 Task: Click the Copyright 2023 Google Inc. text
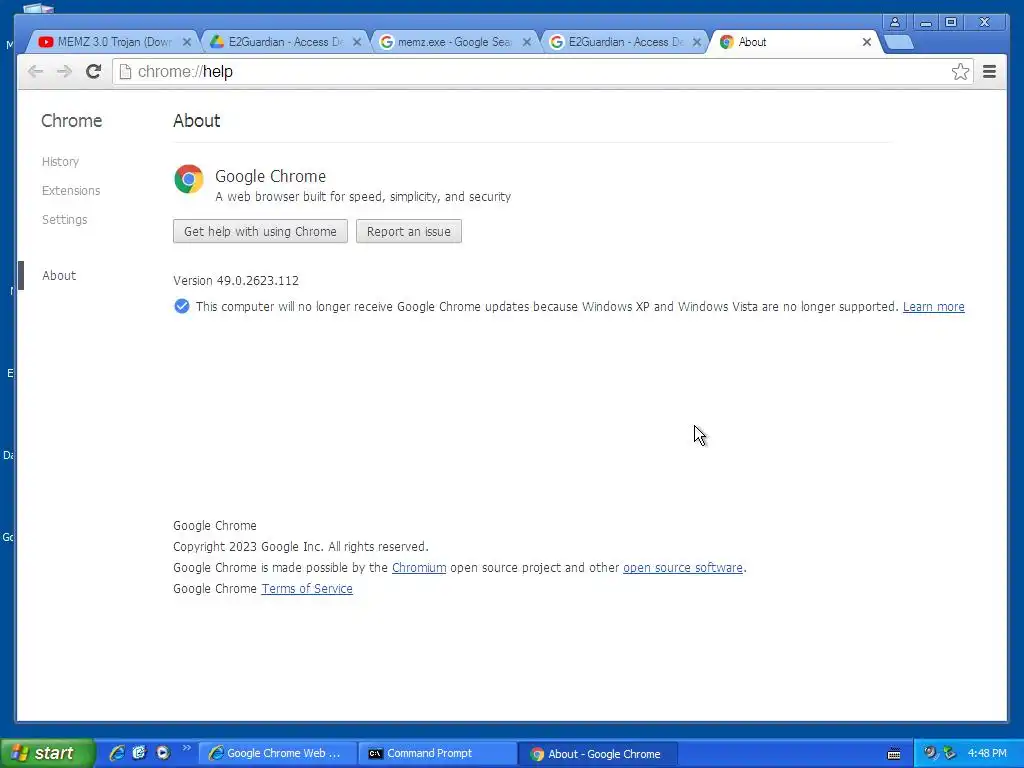coord(300,547)
